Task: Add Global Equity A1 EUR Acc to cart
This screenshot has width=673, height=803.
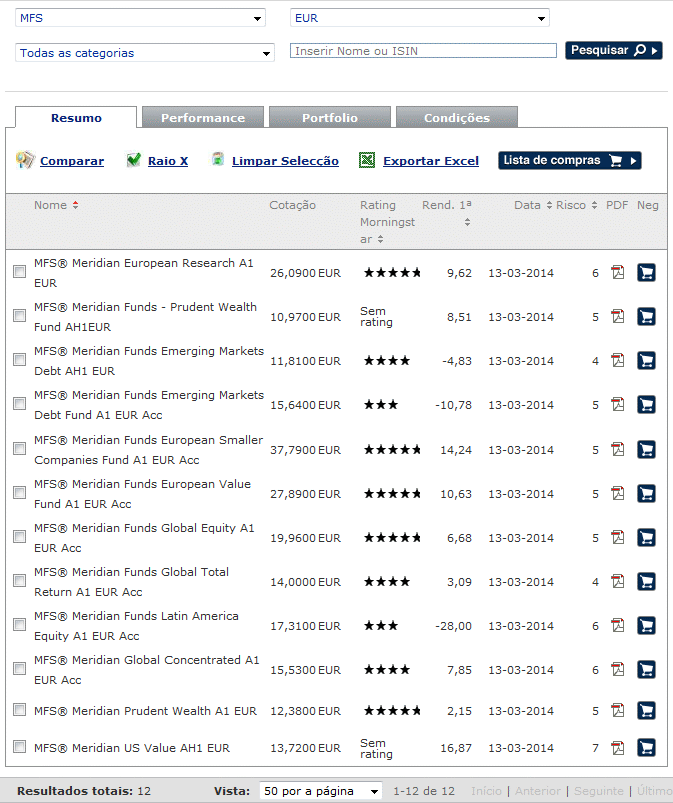Action: pyautogui.click(x=646, y=538)
